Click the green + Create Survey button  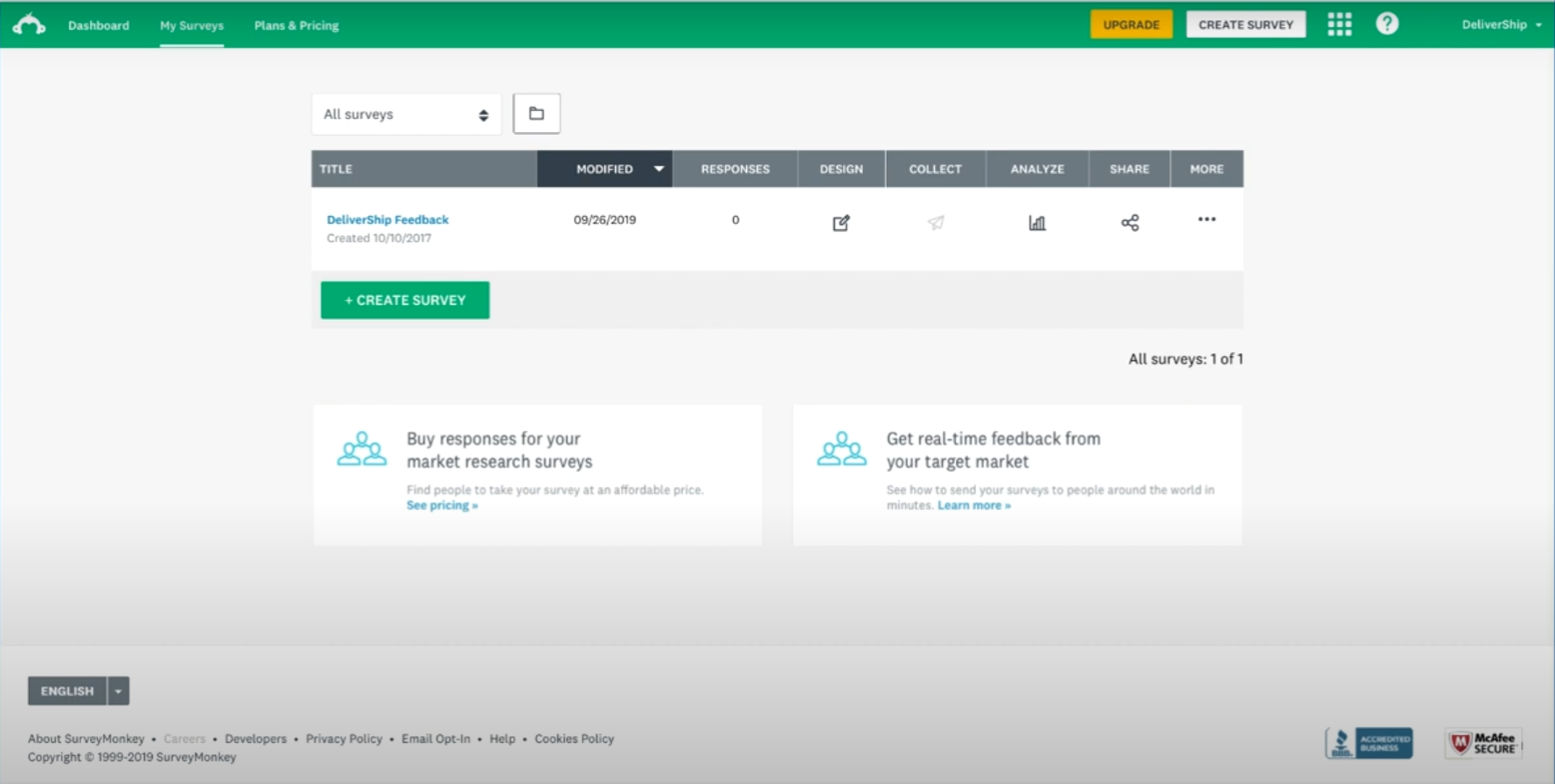(x=405, y=301)
